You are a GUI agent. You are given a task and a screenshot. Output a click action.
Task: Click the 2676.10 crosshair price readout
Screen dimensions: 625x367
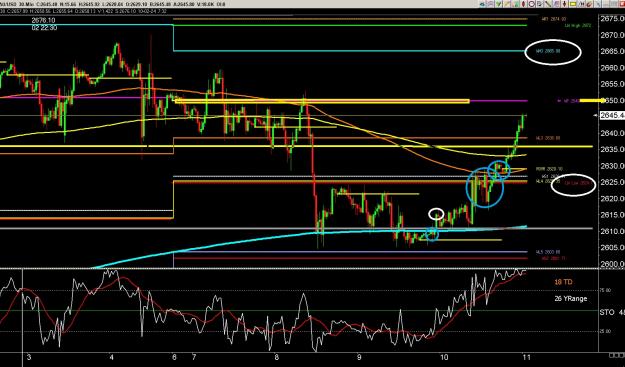(x=44, y=20)
